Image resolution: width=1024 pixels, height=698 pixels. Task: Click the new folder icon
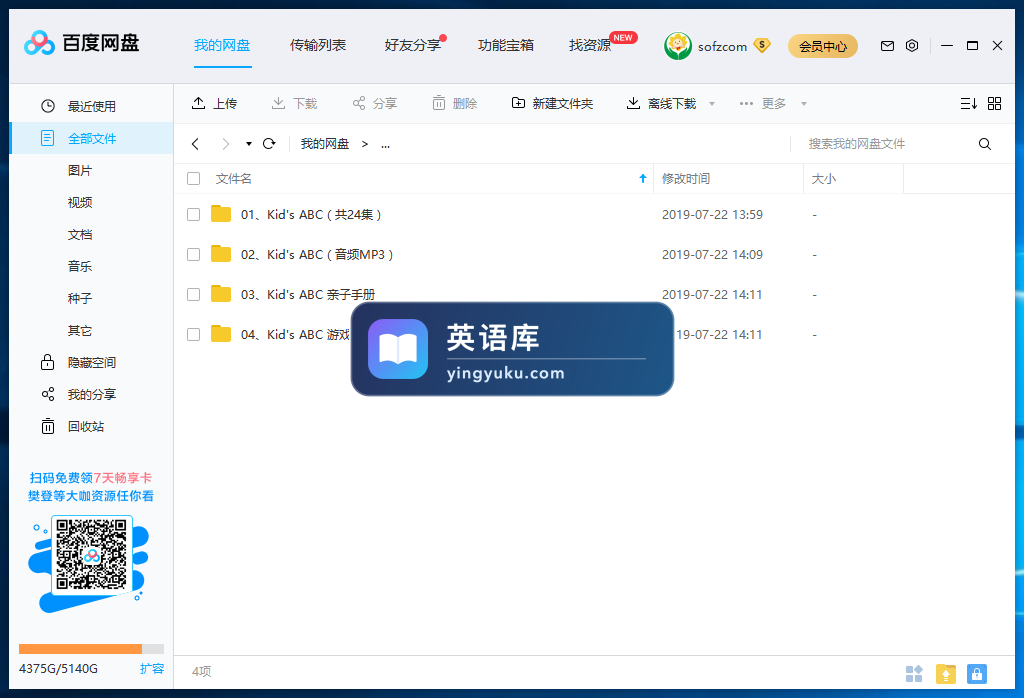tap(518, 103)
